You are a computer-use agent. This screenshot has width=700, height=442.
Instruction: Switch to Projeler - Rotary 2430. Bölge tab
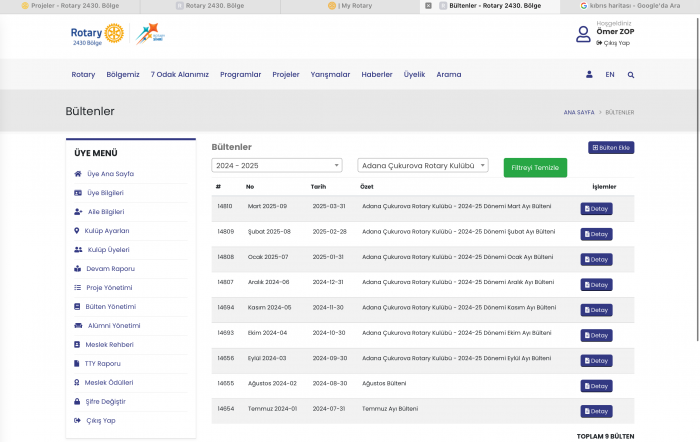(x=70, y=6)
